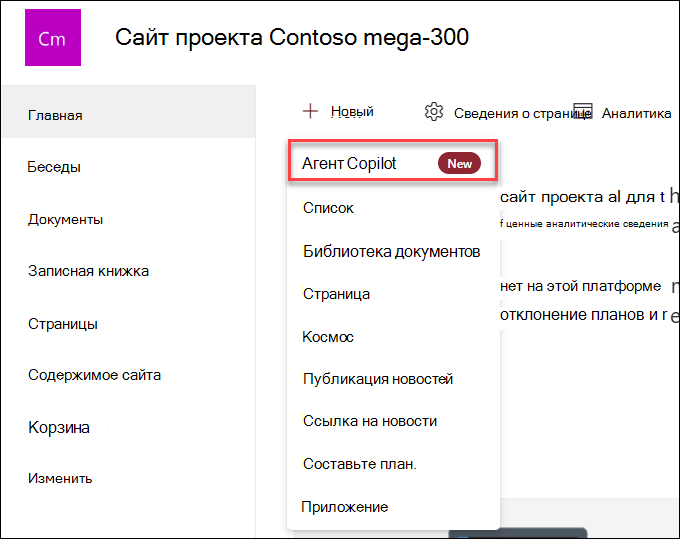Select Агент Copilot menu item
This screenshot has width=680, height=539.
(393, 160)
